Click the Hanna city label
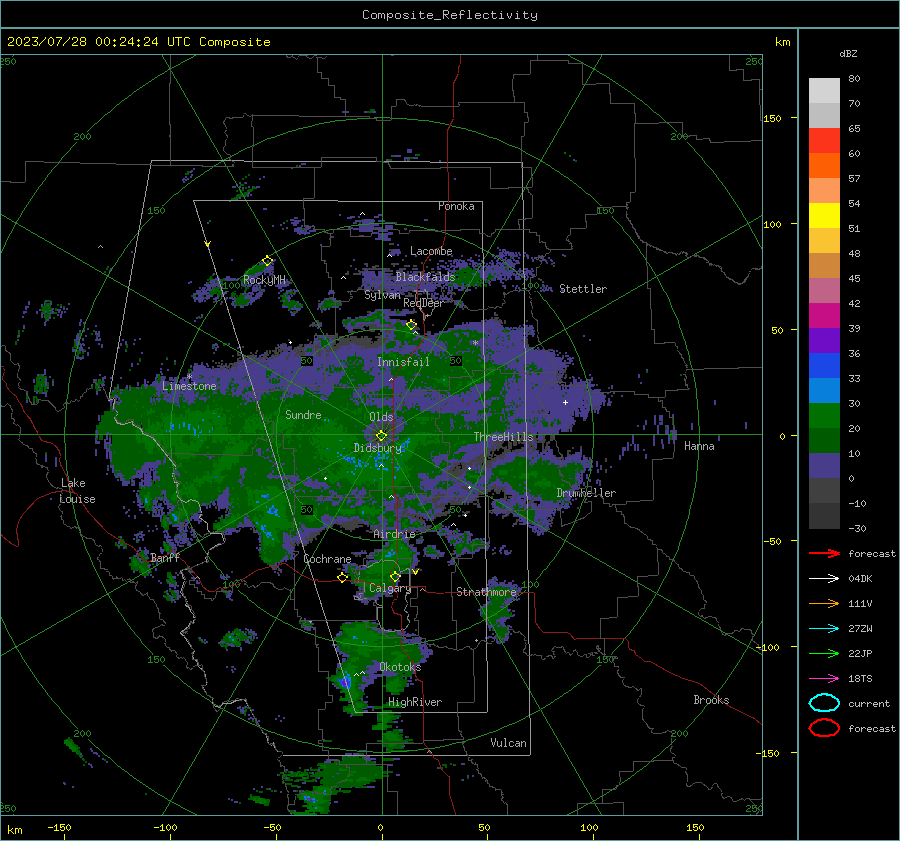The width and height of the screenshot is (900, 841). click(x=699, y=446)
